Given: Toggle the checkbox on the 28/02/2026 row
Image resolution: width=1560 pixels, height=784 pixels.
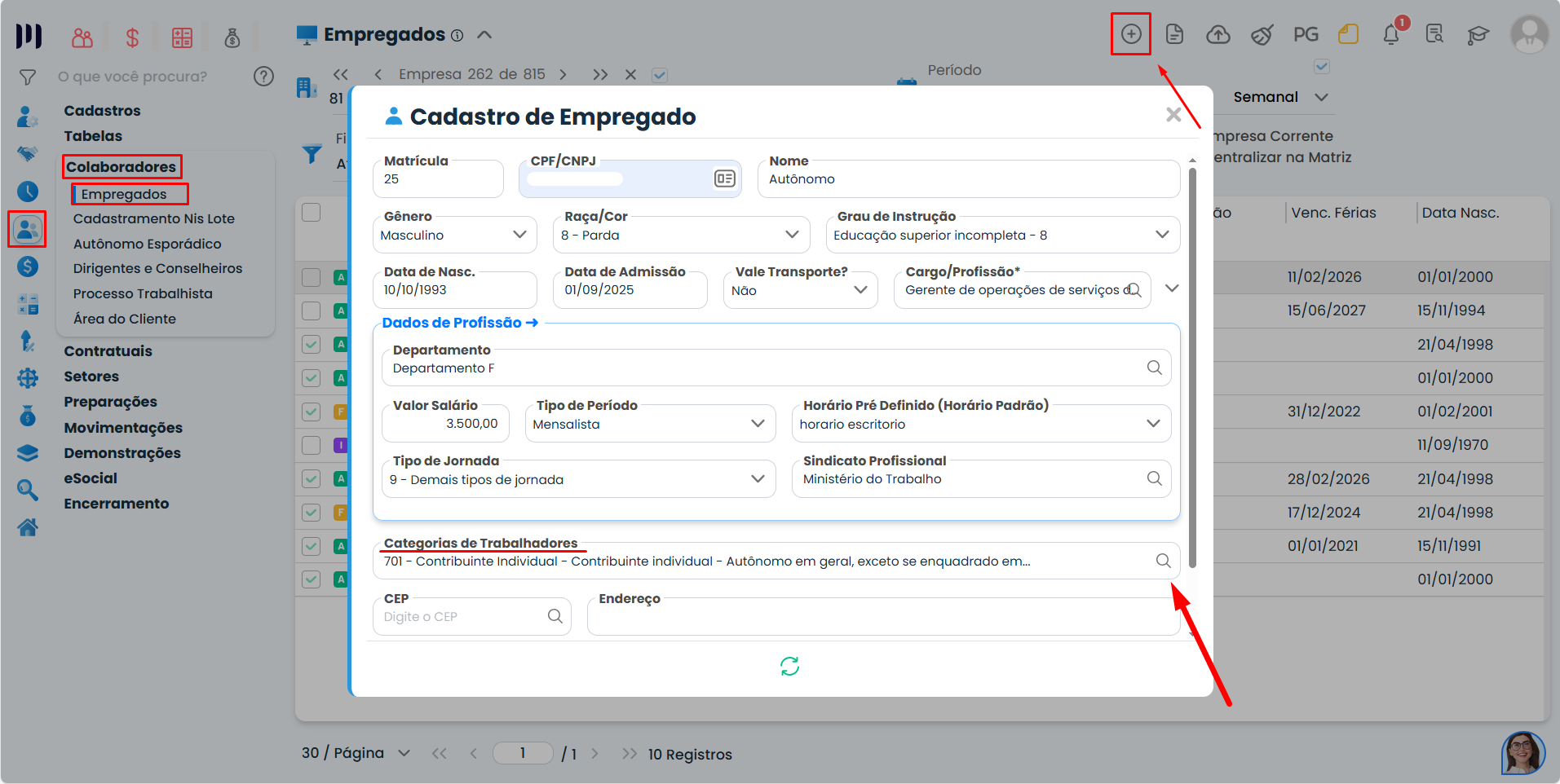Looking at the screenshot, I should (x=311, y=478).
